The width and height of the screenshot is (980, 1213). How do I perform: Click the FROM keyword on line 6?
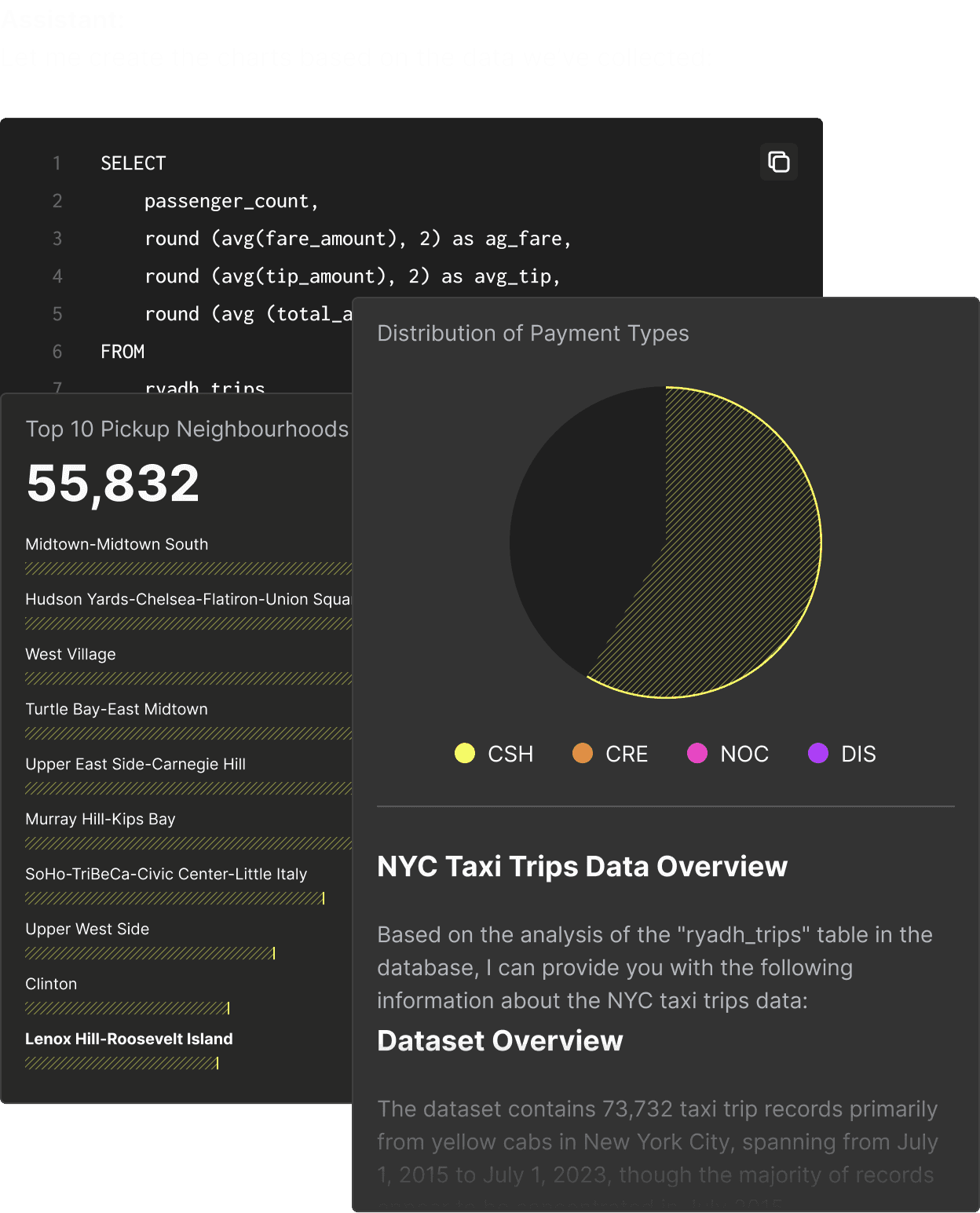122,352
